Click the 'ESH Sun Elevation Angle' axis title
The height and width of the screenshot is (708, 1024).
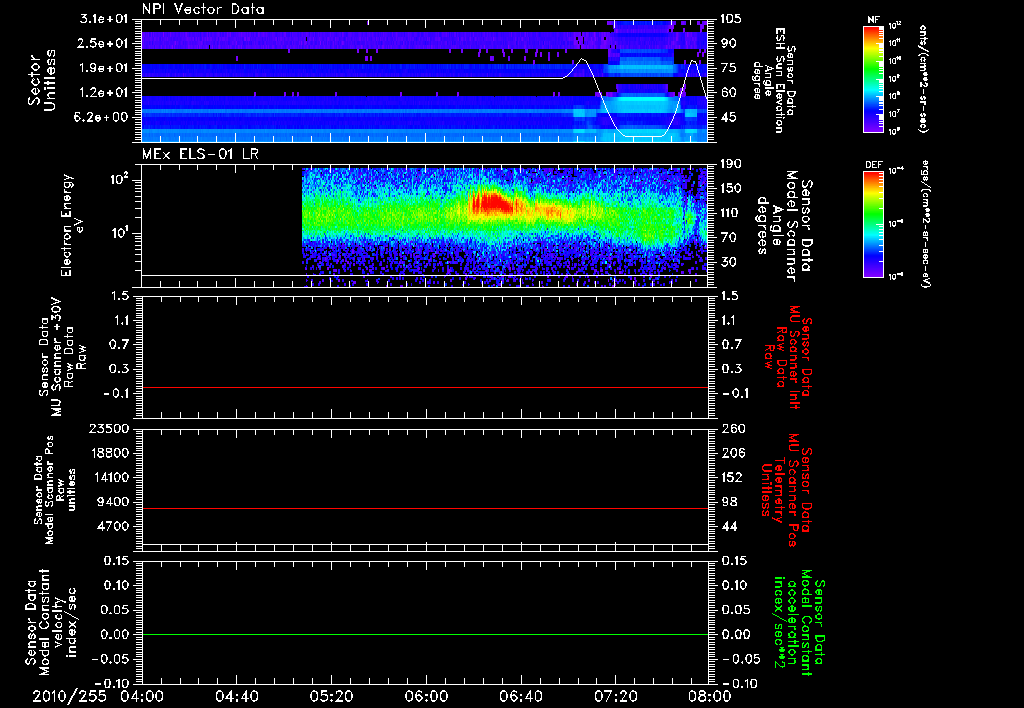point(769,80)
